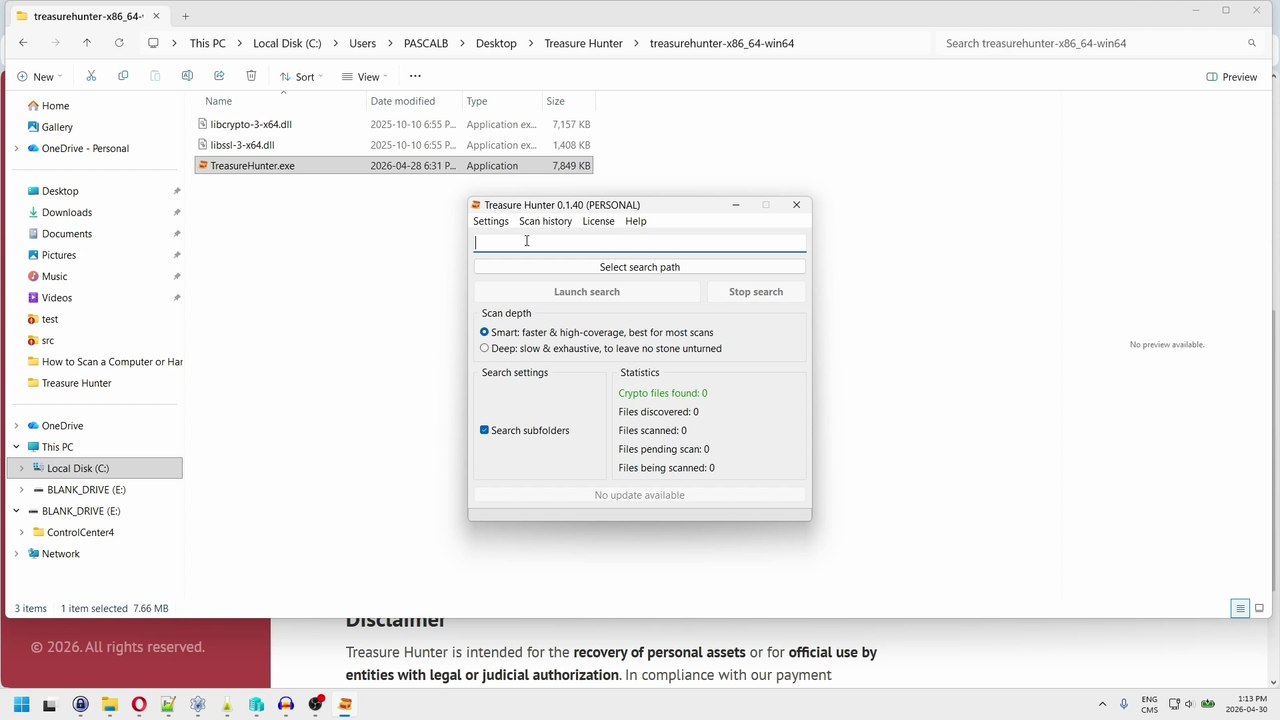1280x720 pixels.
Task: Open the See more ellipsis in Explorer toolbar
Action: point(415,76)
